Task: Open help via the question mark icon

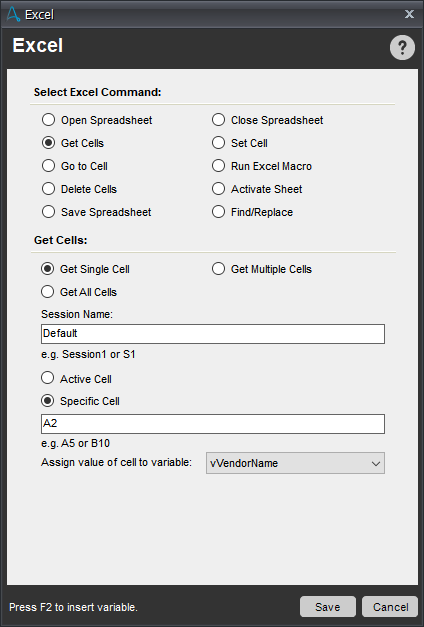Action: [x=402, y=48]
